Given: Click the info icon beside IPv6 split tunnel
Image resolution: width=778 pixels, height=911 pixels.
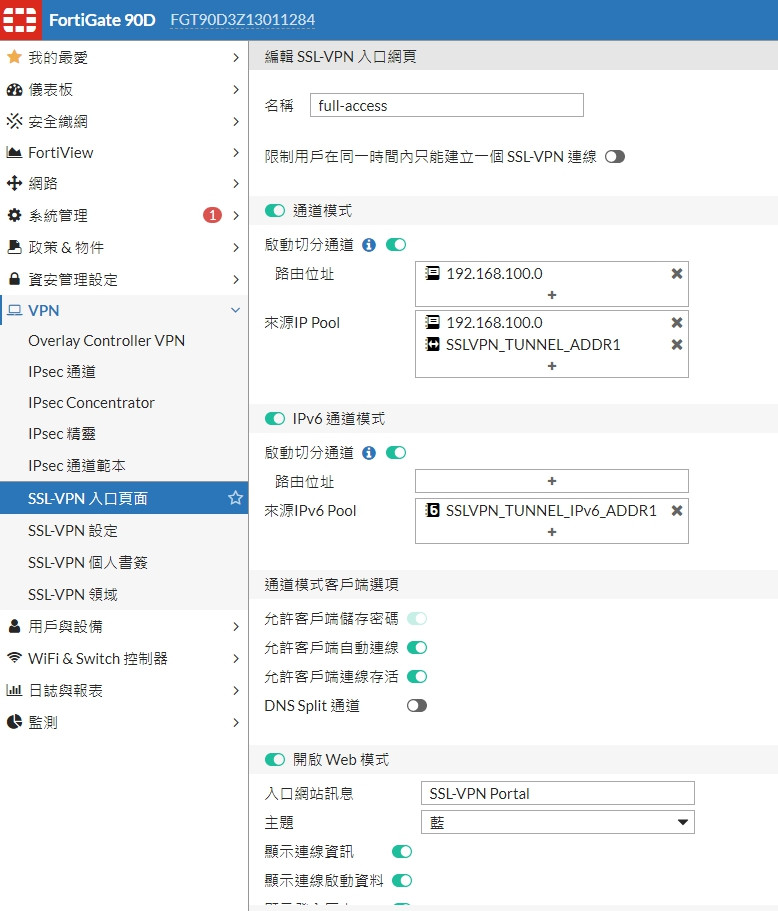Looking at the screenshot, I should tap(369, 453).
